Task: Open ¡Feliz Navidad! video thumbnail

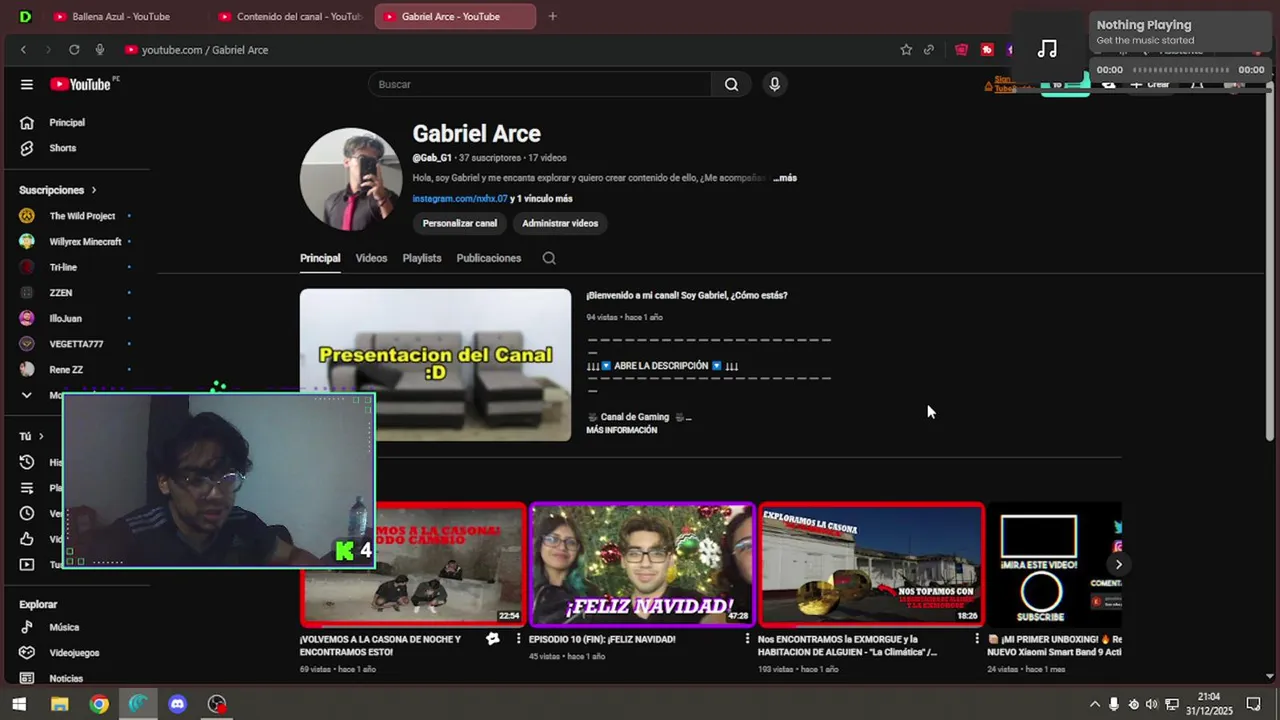Action: coord(642,565)
